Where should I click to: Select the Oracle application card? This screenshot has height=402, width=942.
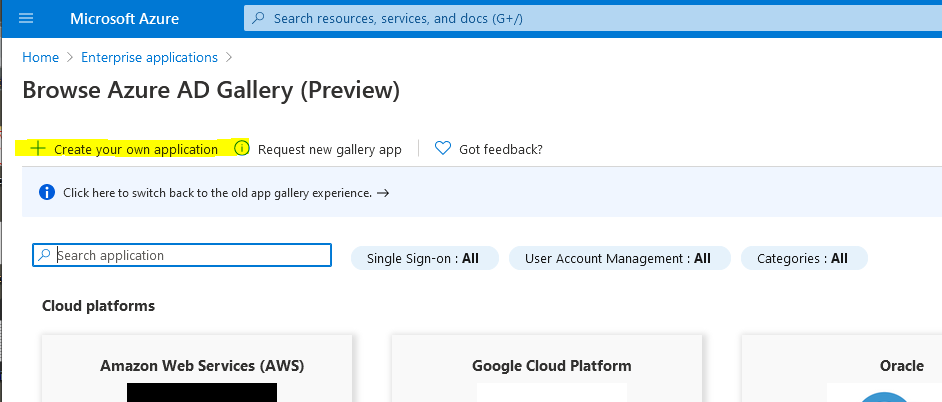(x=842, y=368)
